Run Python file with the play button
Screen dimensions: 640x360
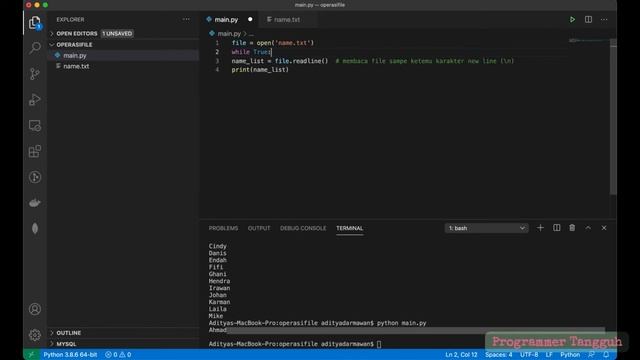572,20
